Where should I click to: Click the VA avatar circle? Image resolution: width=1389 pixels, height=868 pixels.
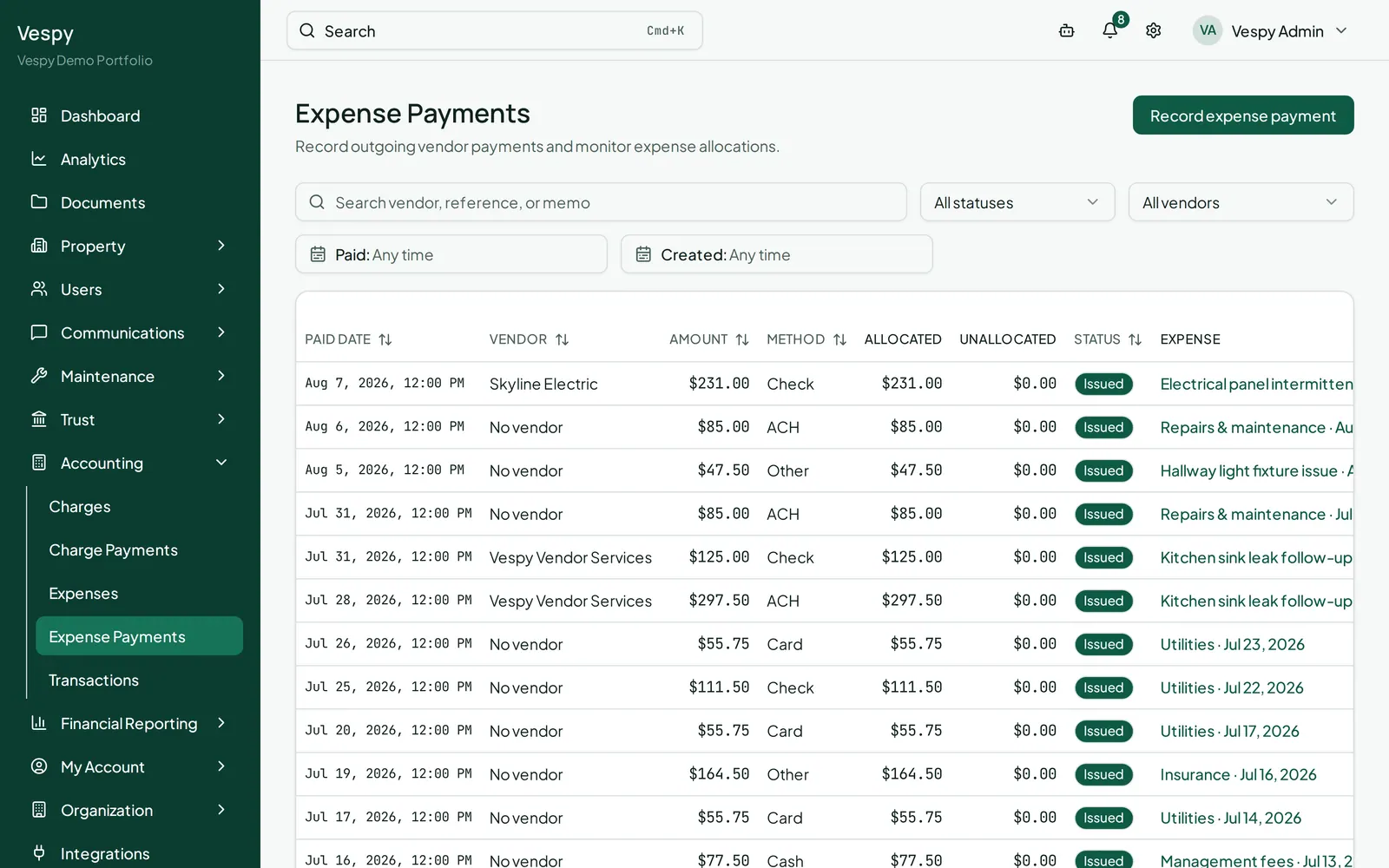tap(1208, 30)
